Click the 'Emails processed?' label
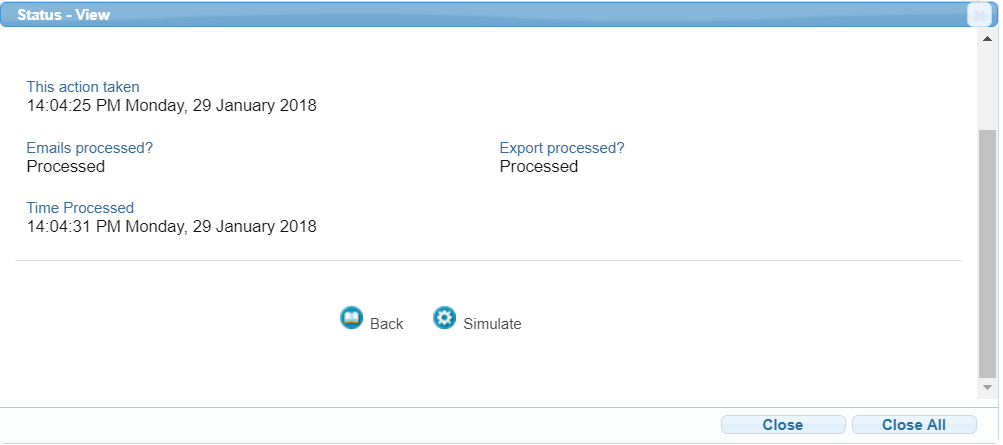Viewport: 1003px width, 445px height. 90,148
